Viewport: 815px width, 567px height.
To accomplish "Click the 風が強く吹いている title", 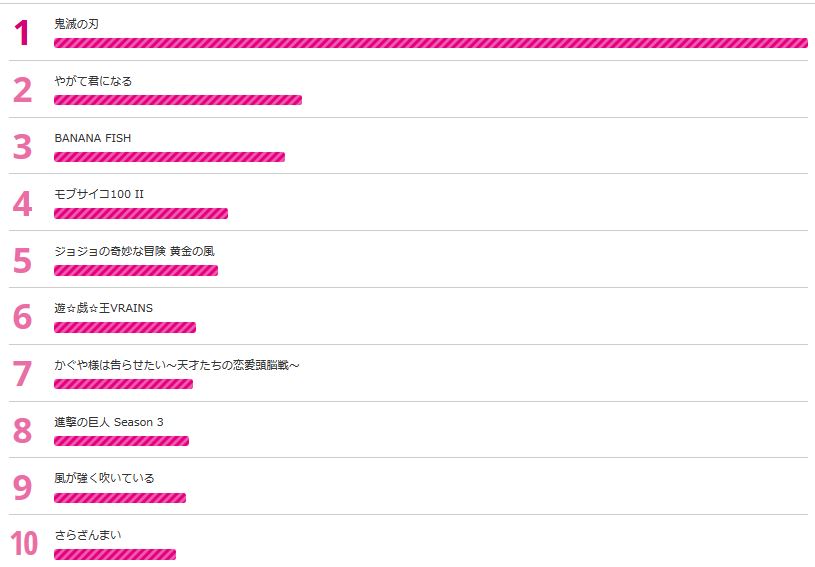I will click(x=104, y=478).
